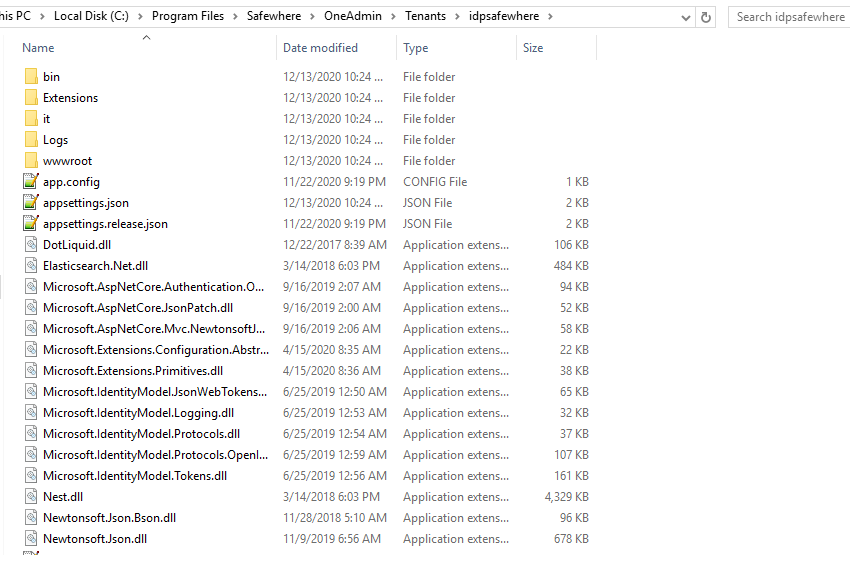
Task: Select file name Microsoft.AspNetCore.Mvc.NewtonsoftJ...
Action: click(154, 329)
